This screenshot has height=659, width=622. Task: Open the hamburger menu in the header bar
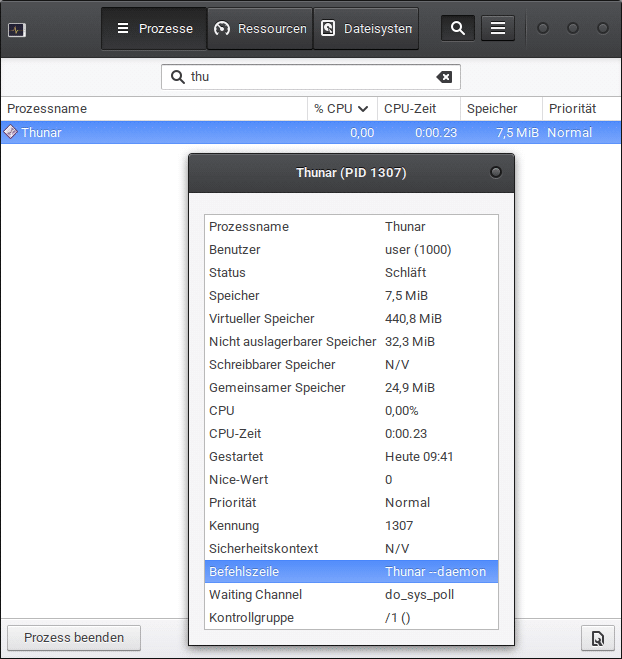(x=498, y=28)
